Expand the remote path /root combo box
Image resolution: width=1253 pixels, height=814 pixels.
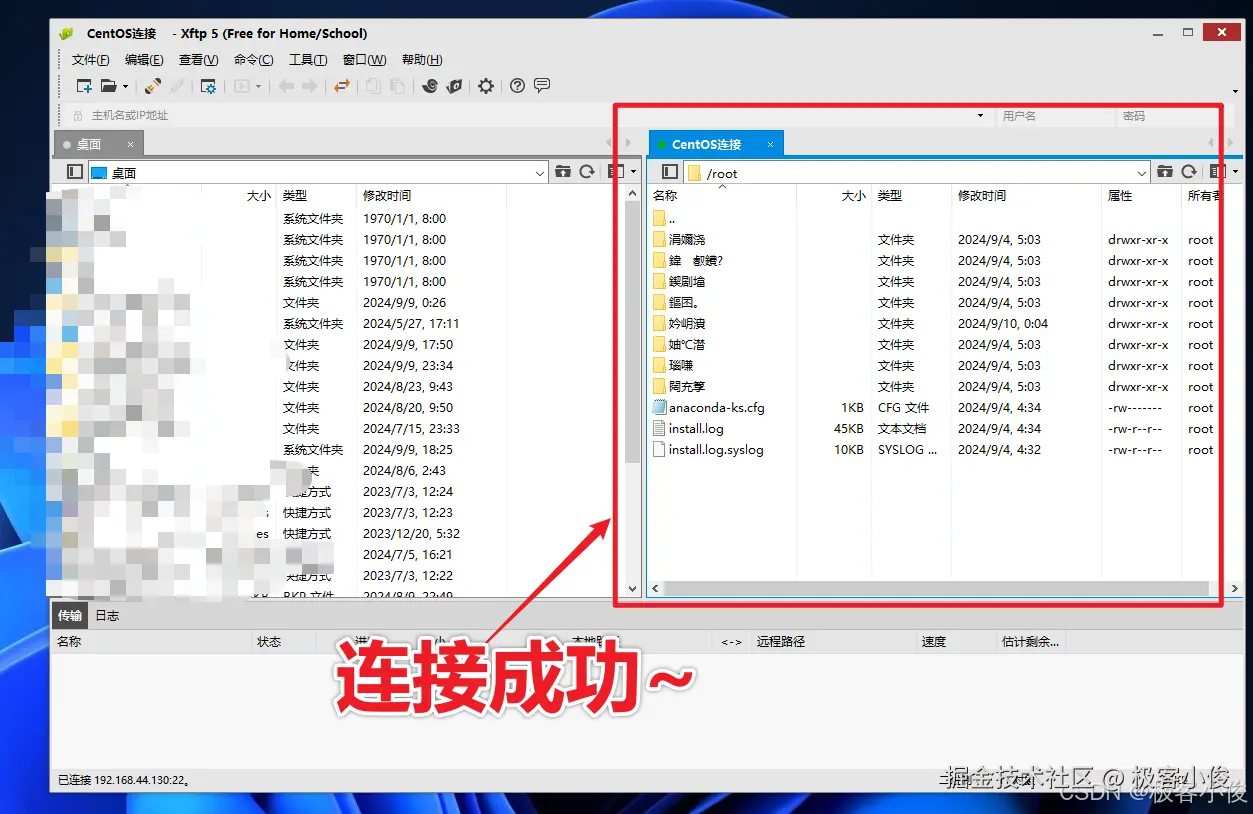tap(1142, 173)
